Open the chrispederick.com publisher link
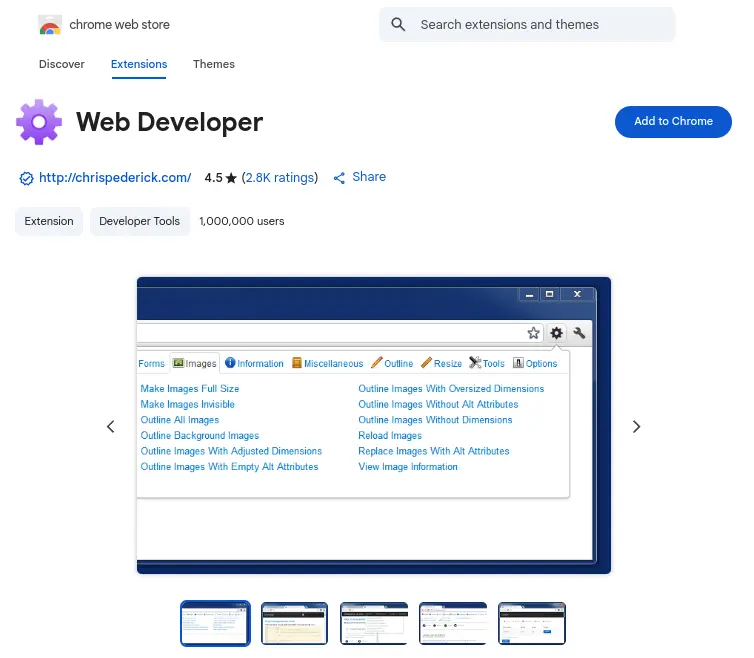The width and height of the screenshot is (754, 658). pyautogui.click(x=115, y=177)
